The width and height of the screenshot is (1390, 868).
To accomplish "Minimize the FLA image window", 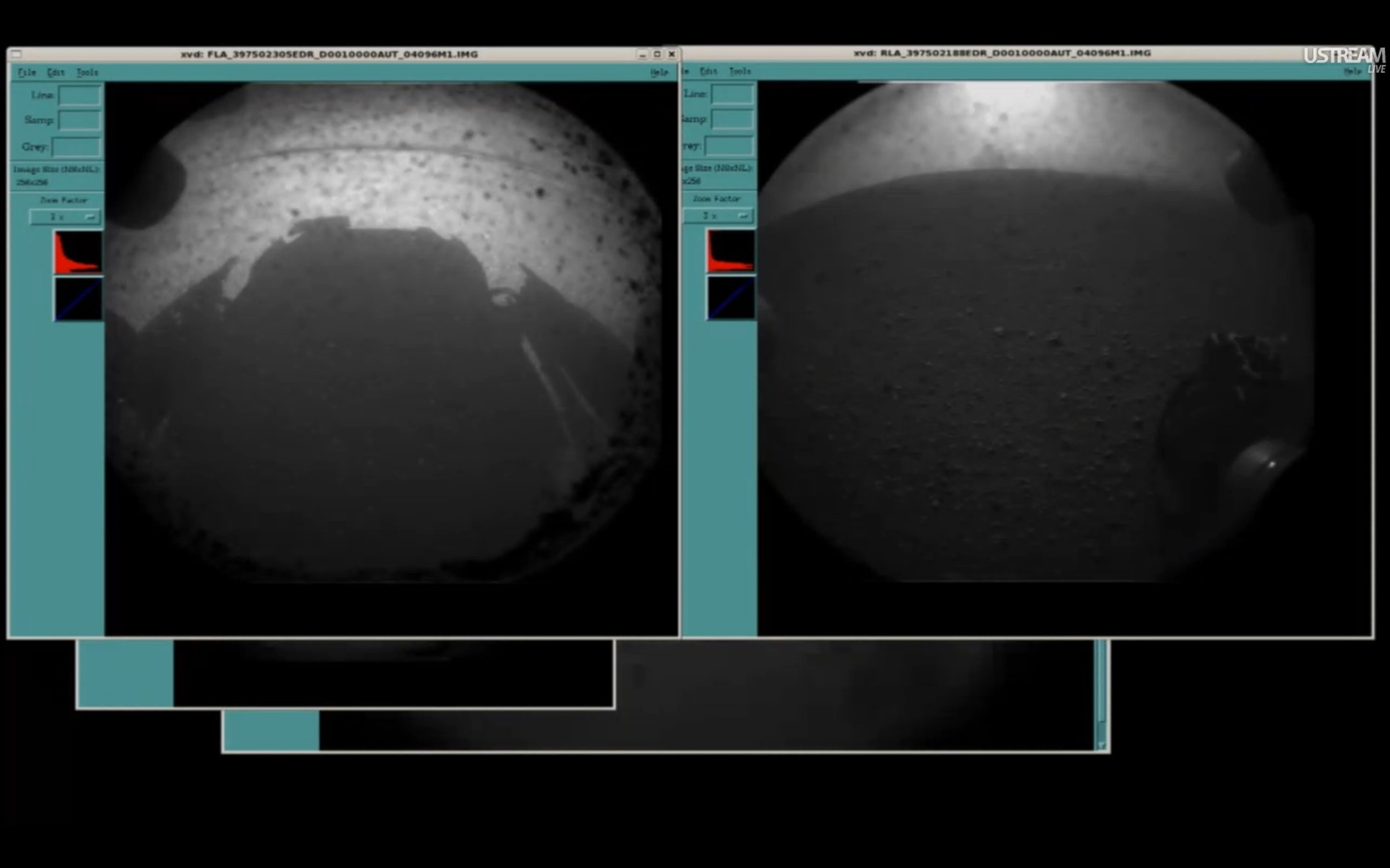I will tap(642, 54).
